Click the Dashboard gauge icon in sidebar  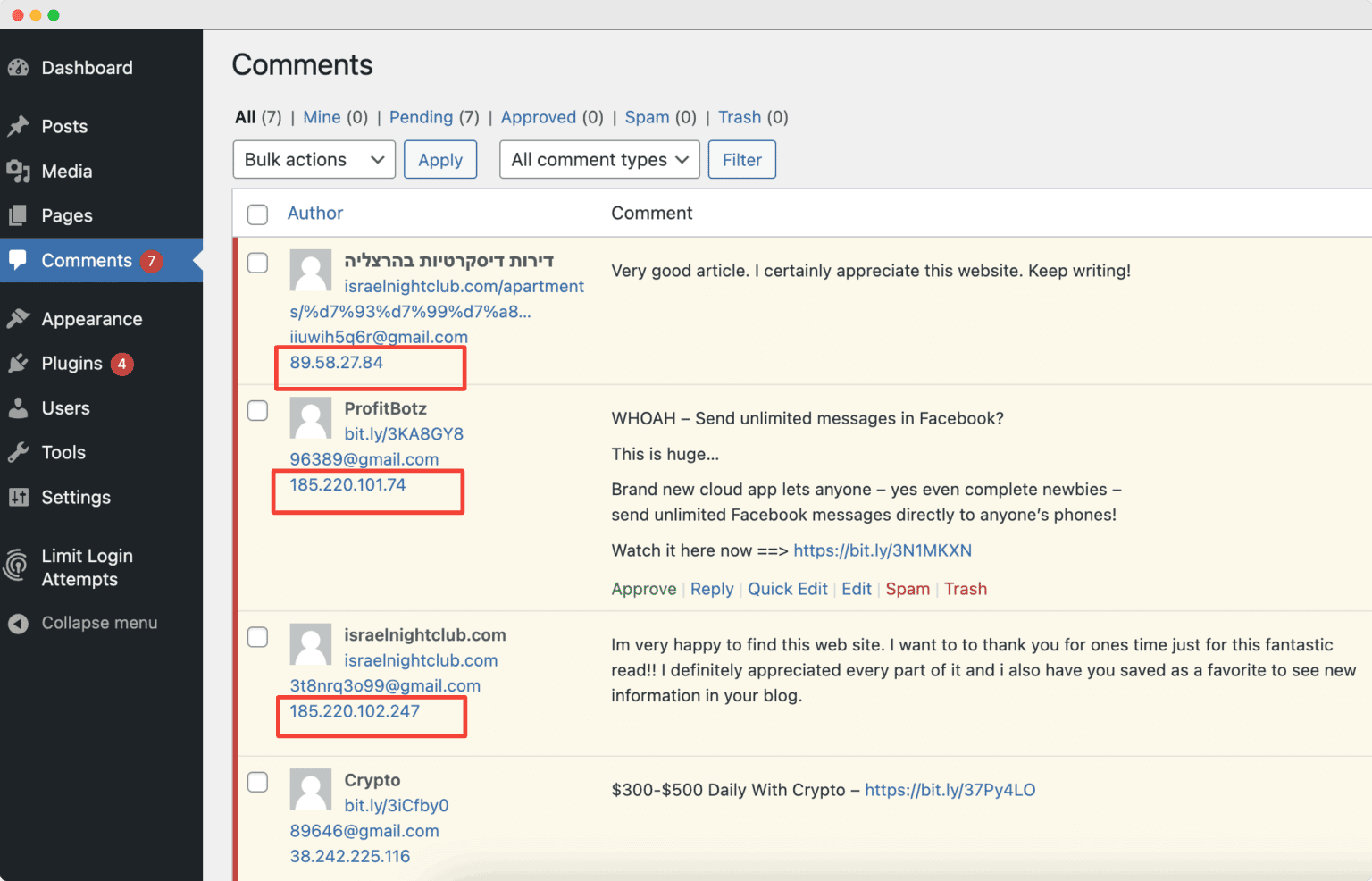point(18,68)
